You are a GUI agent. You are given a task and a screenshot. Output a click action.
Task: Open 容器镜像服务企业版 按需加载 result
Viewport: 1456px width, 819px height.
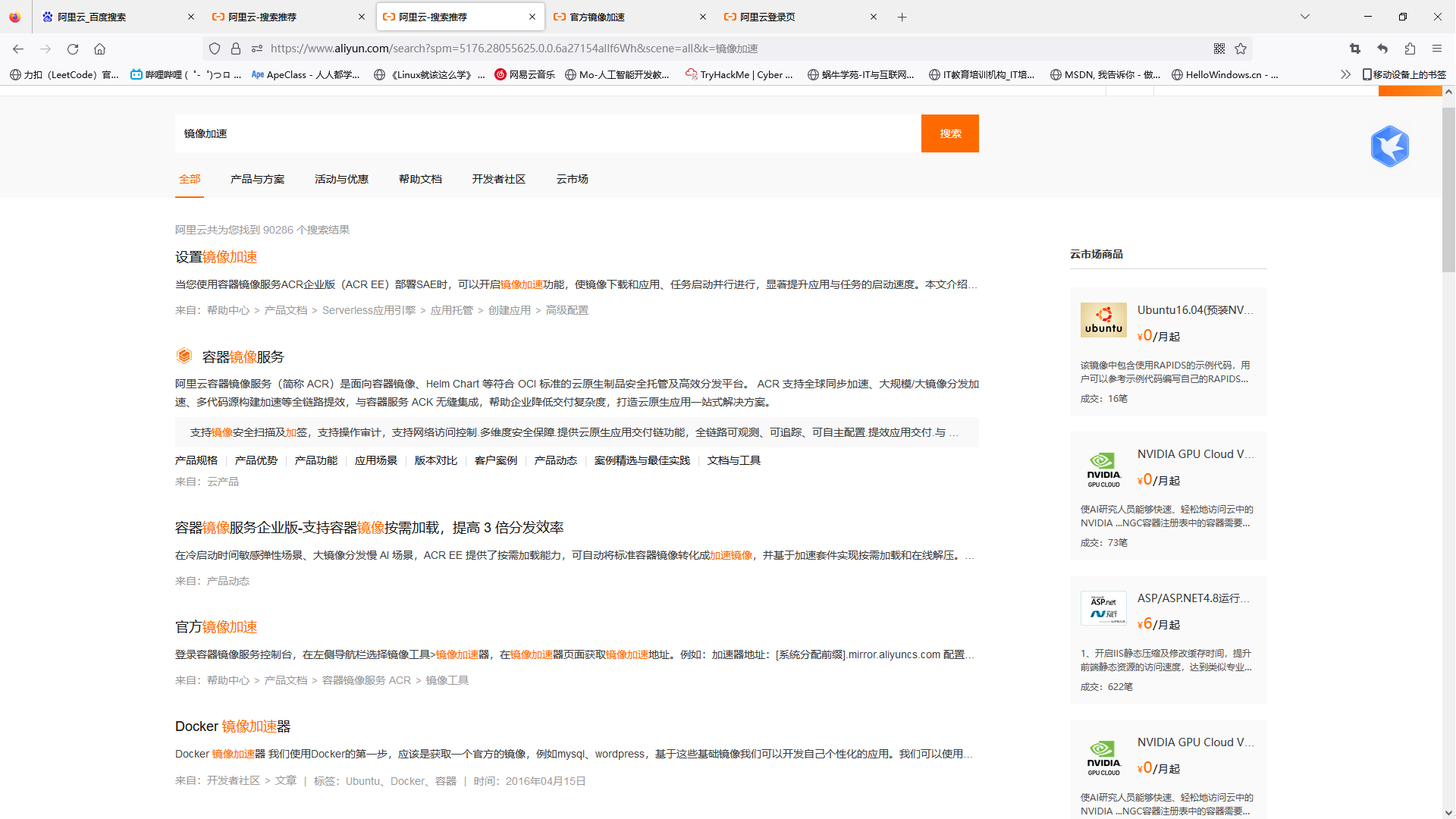click(369, 527)
